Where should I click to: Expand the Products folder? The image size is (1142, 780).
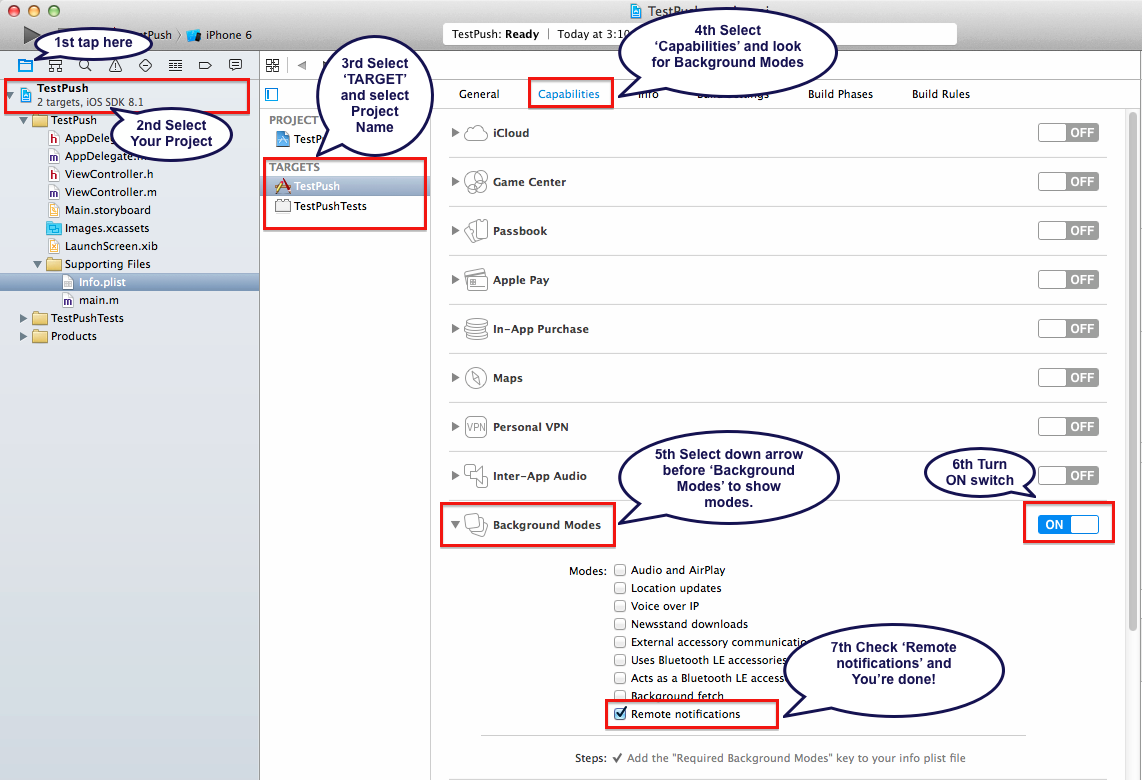point(23,336)
